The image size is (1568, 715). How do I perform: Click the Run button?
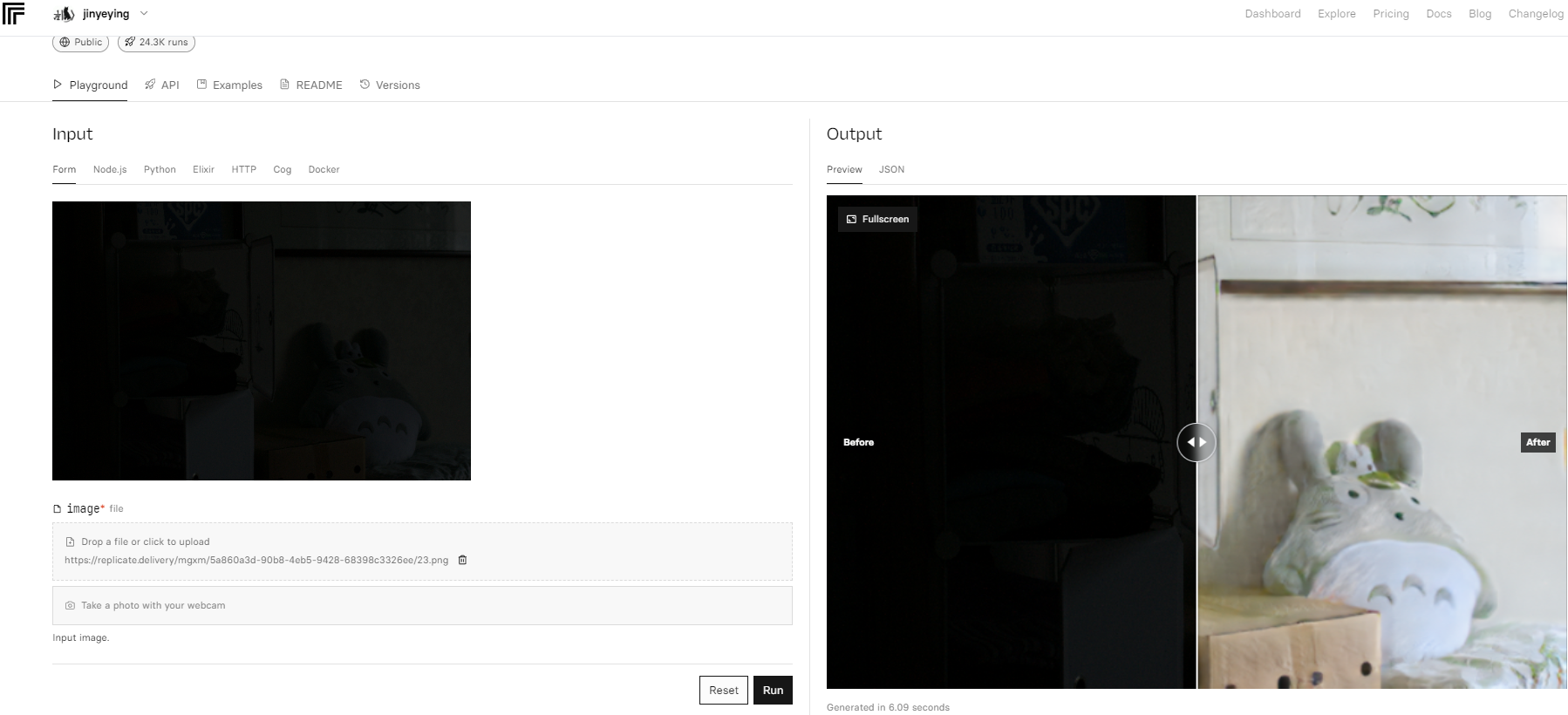(773, 690)
